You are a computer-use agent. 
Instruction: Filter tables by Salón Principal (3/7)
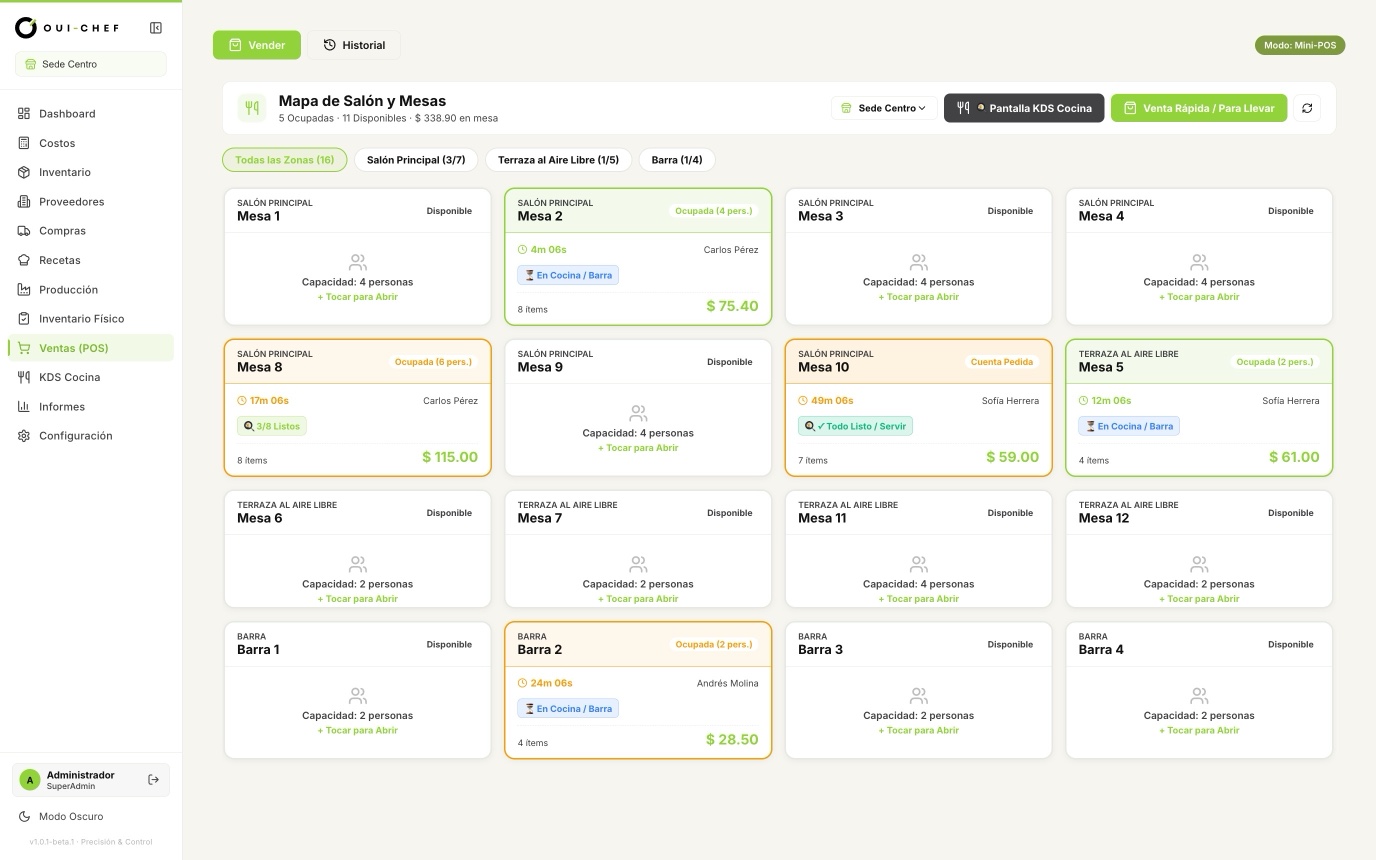[416, 160]
